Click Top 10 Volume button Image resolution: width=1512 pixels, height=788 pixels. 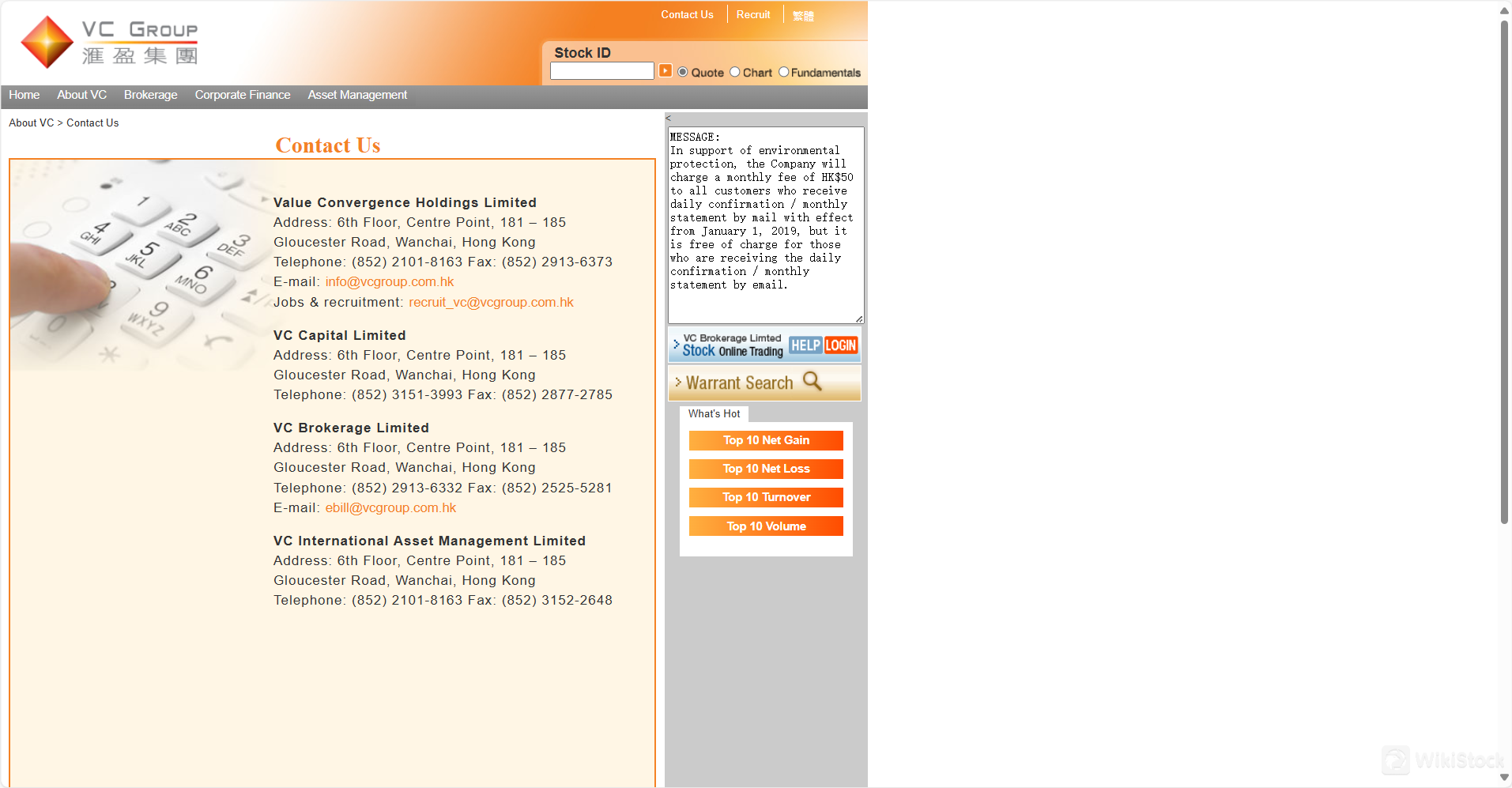point(766,526)
